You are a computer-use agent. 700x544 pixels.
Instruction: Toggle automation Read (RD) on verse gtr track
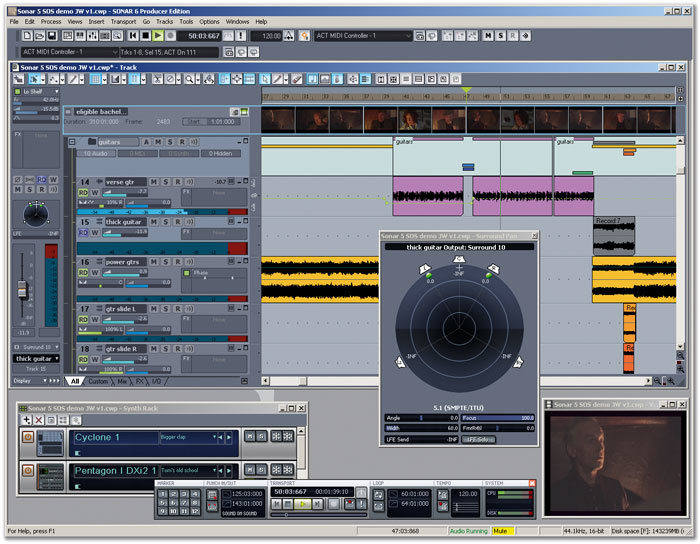click(x=83, y=193)
